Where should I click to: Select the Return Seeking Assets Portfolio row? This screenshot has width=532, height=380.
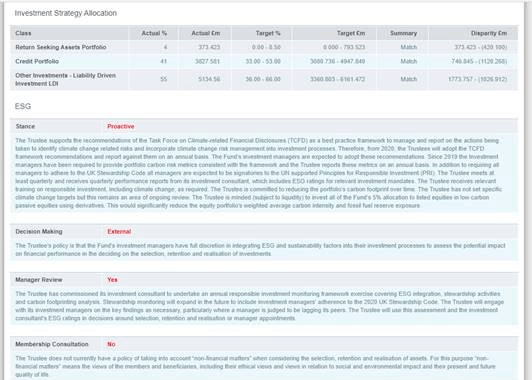[264, 47]
